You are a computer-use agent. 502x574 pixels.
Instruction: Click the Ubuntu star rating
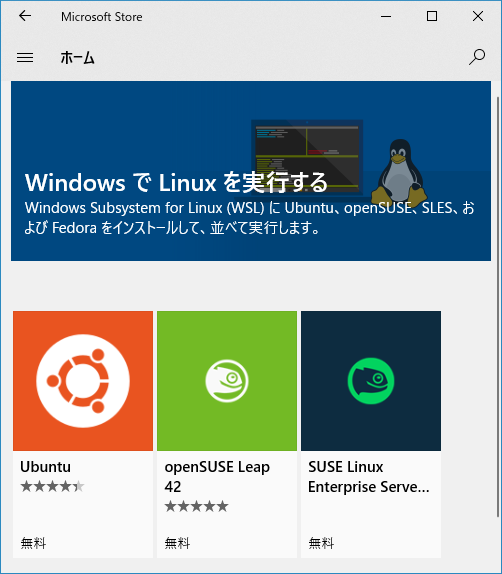tap(52, 487)
